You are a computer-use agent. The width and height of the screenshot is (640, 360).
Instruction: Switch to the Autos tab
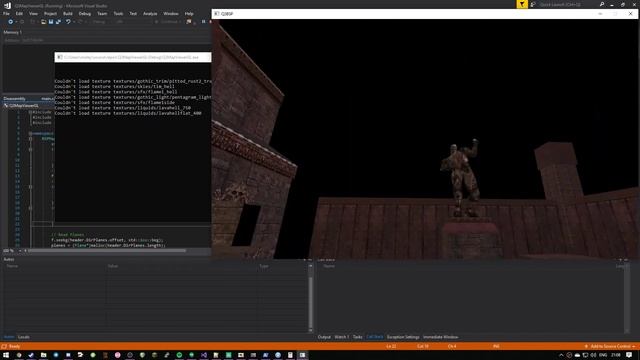(9, 337)
